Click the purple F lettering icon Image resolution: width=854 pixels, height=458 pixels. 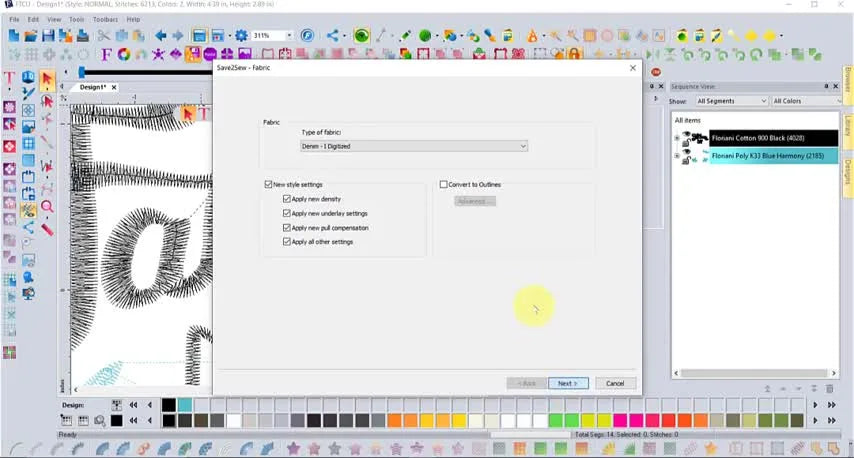point(105,54)
